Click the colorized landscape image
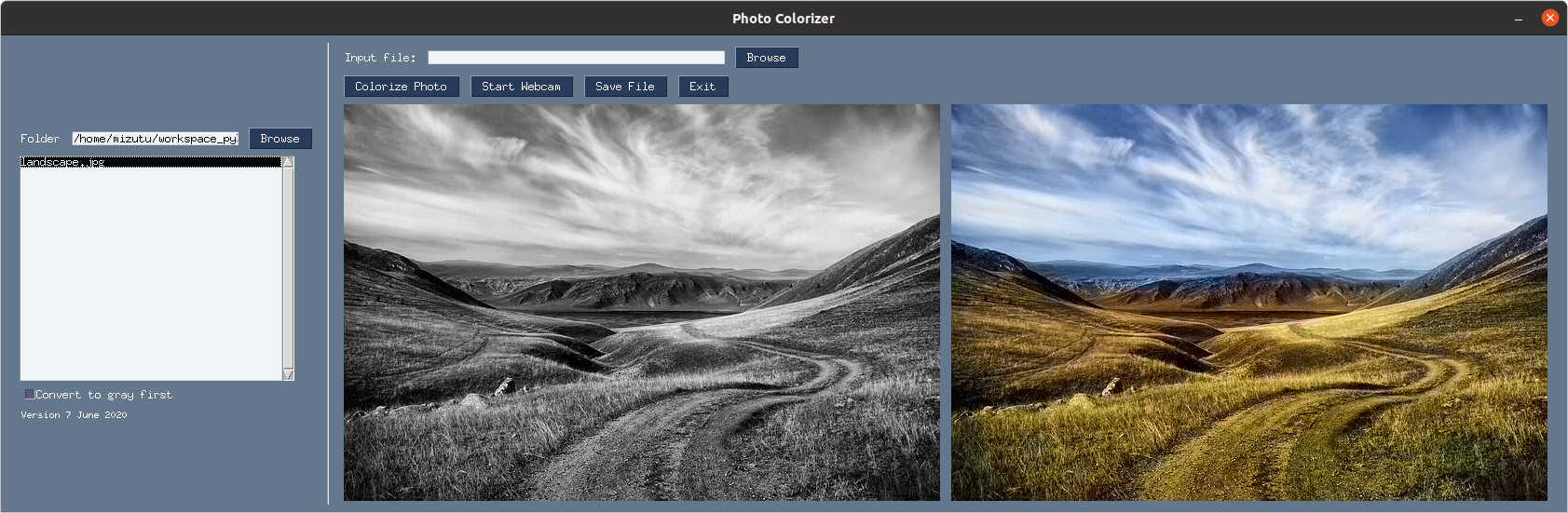The height and width of the screenshot is (513, 1568). [x=1248, y=303]
